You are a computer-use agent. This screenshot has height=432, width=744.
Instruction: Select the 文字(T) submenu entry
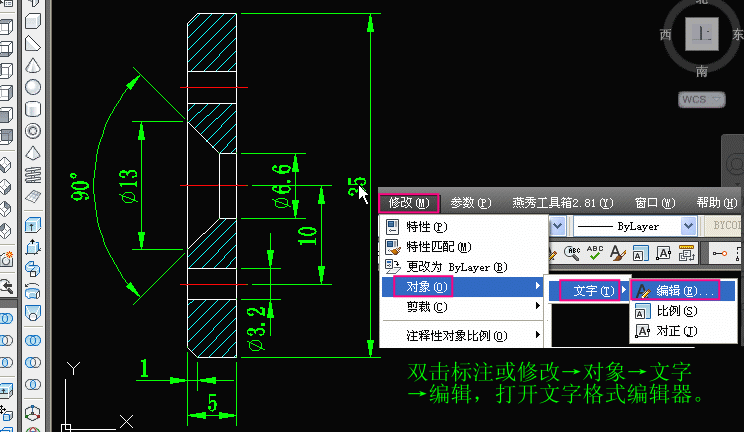pos(589,291)
